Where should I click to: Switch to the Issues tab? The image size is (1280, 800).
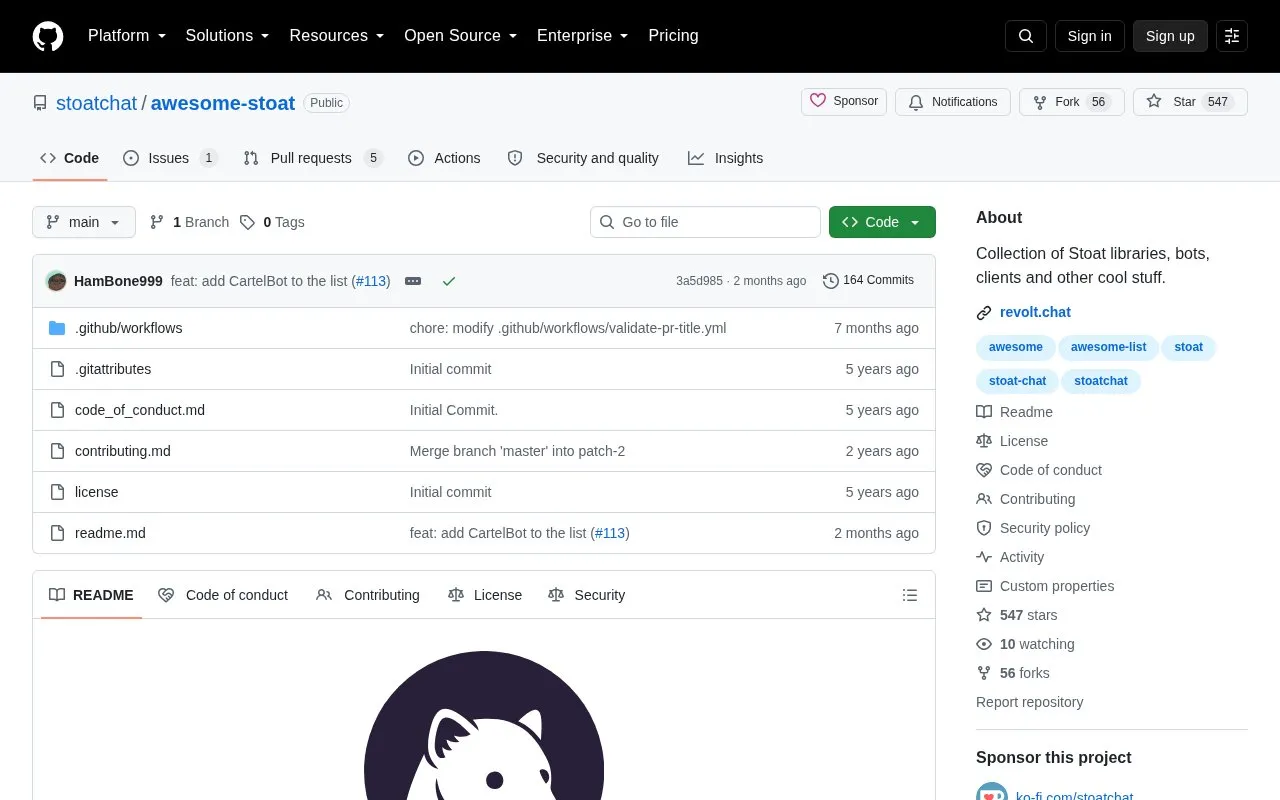(170, 158)
